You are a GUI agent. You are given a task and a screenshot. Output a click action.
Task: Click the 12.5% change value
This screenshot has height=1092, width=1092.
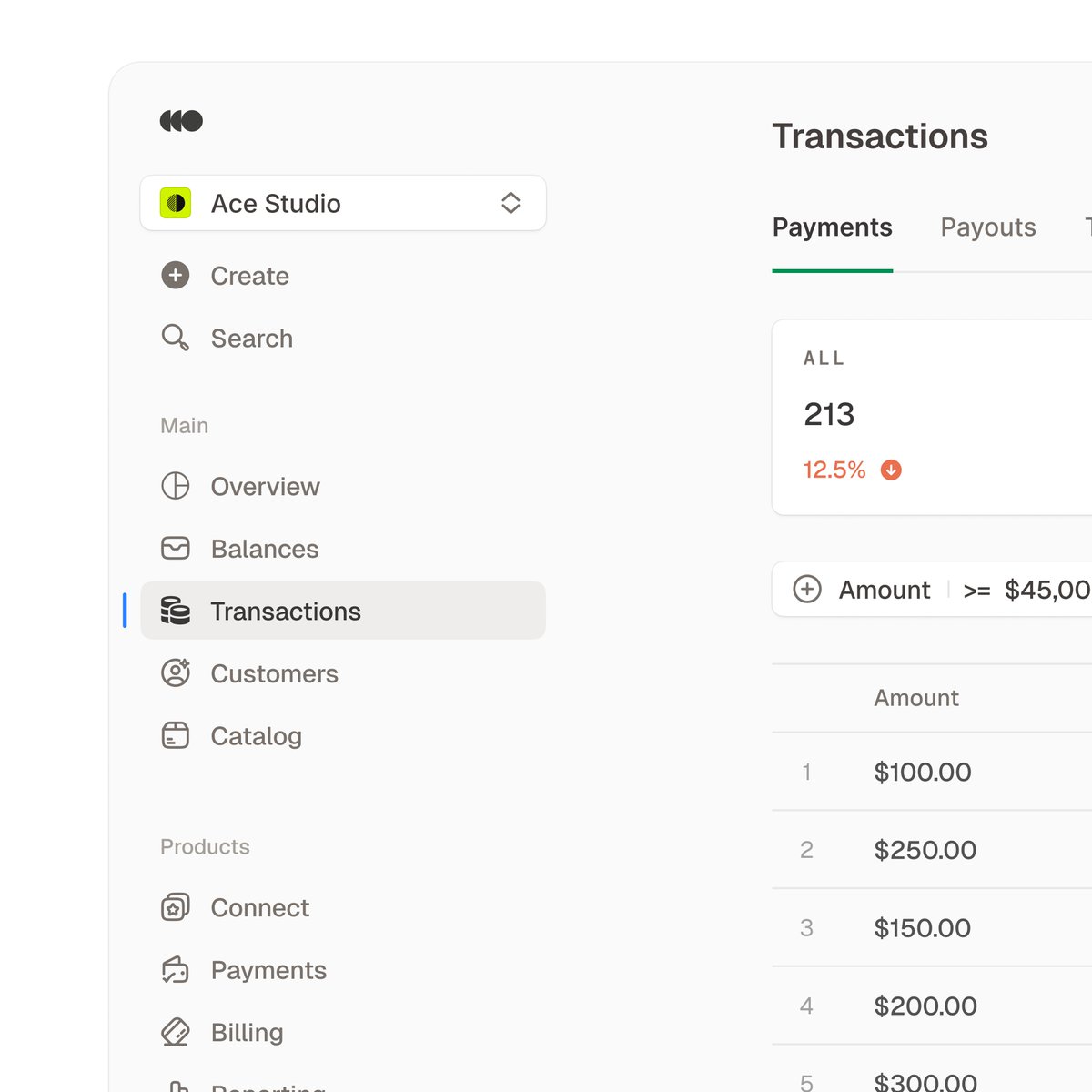834,470
